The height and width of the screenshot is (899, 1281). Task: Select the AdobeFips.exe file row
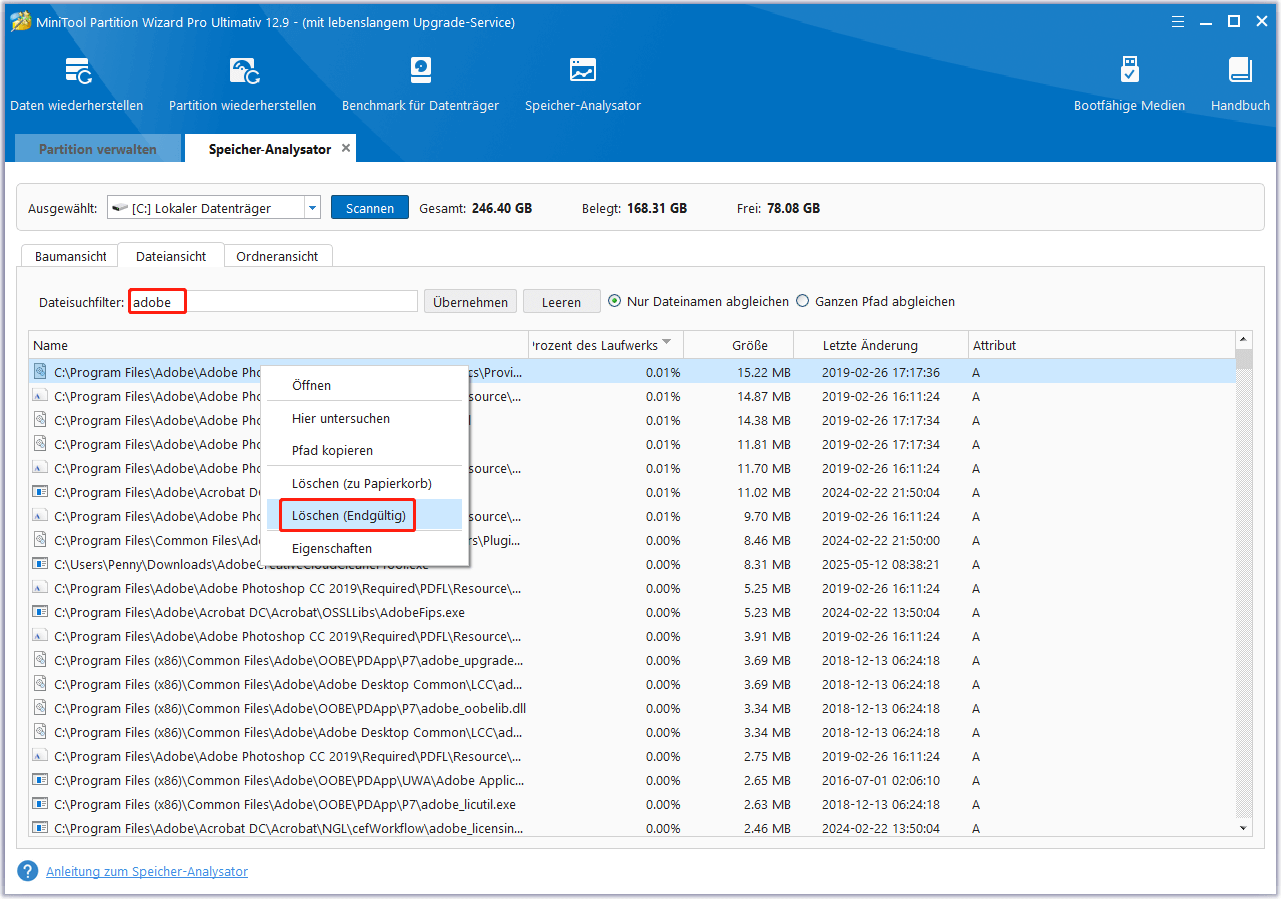tap(632, 612)
